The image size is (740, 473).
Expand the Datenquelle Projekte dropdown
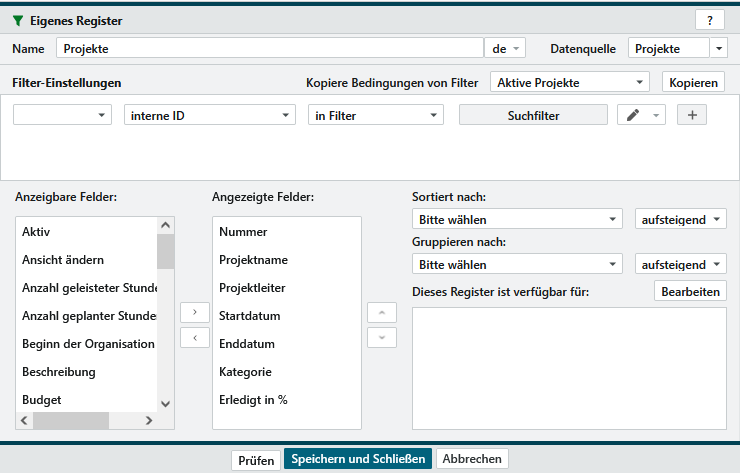[x=718, y=48]
